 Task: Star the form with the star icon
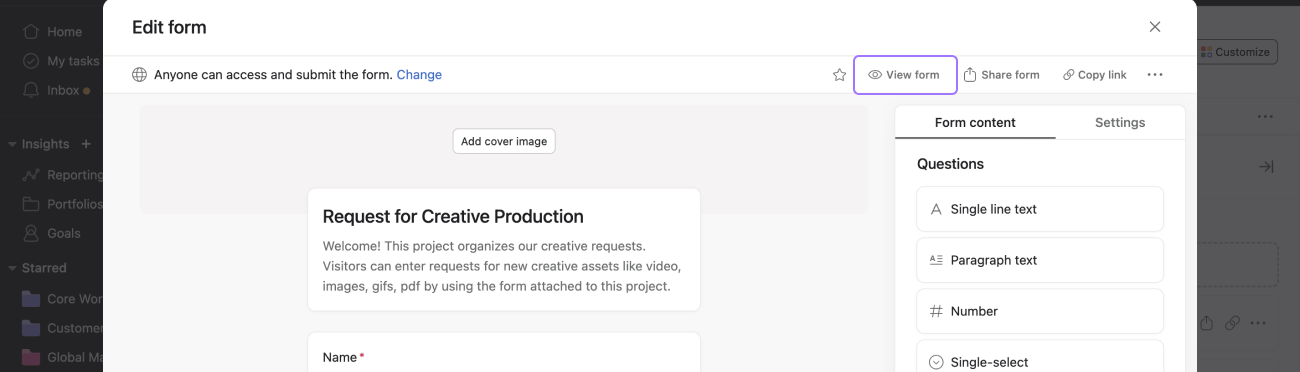[x=840, y=75]
